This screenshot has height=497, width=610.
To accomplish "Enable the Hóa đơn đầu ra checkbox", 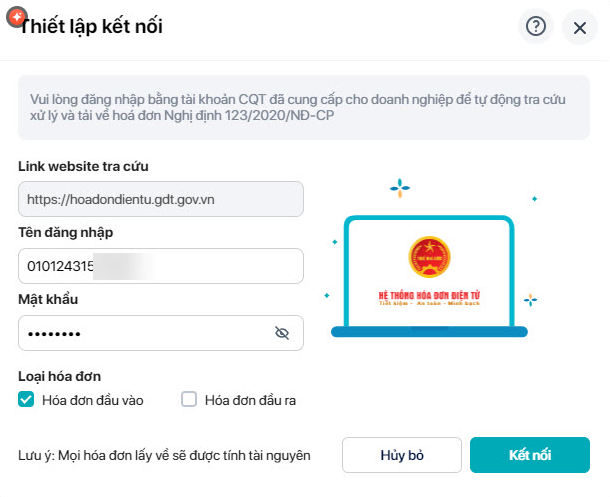I will [189, 399].
